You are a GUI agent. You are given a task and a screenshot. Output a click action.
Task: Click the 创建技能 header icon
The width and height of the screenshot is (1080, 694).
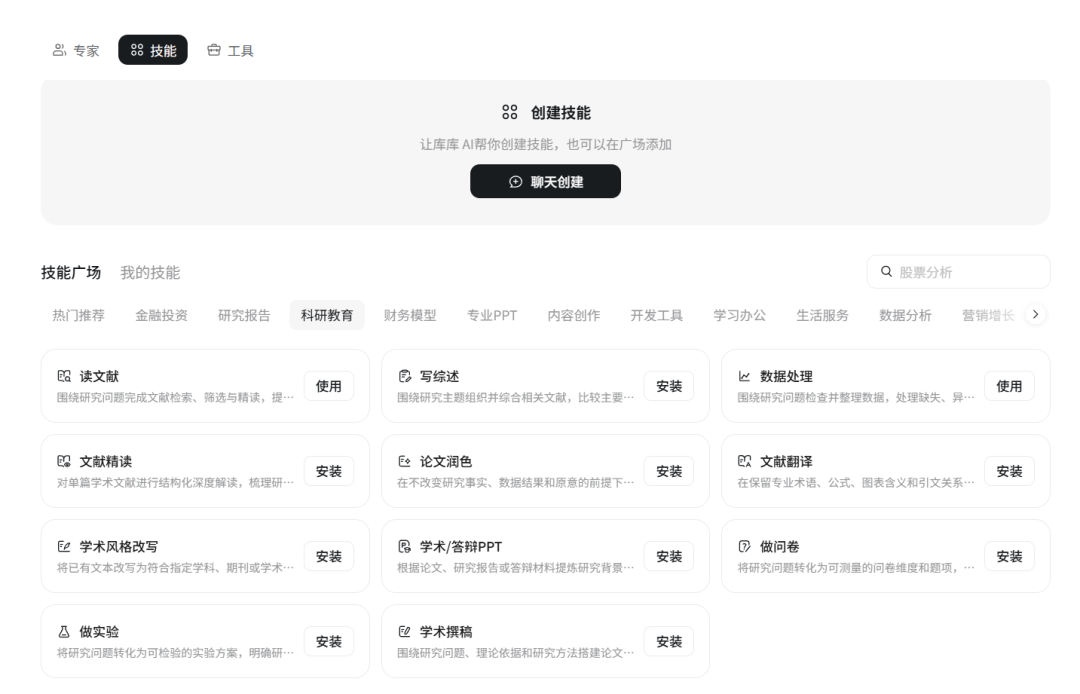click(x=510, y=112)
